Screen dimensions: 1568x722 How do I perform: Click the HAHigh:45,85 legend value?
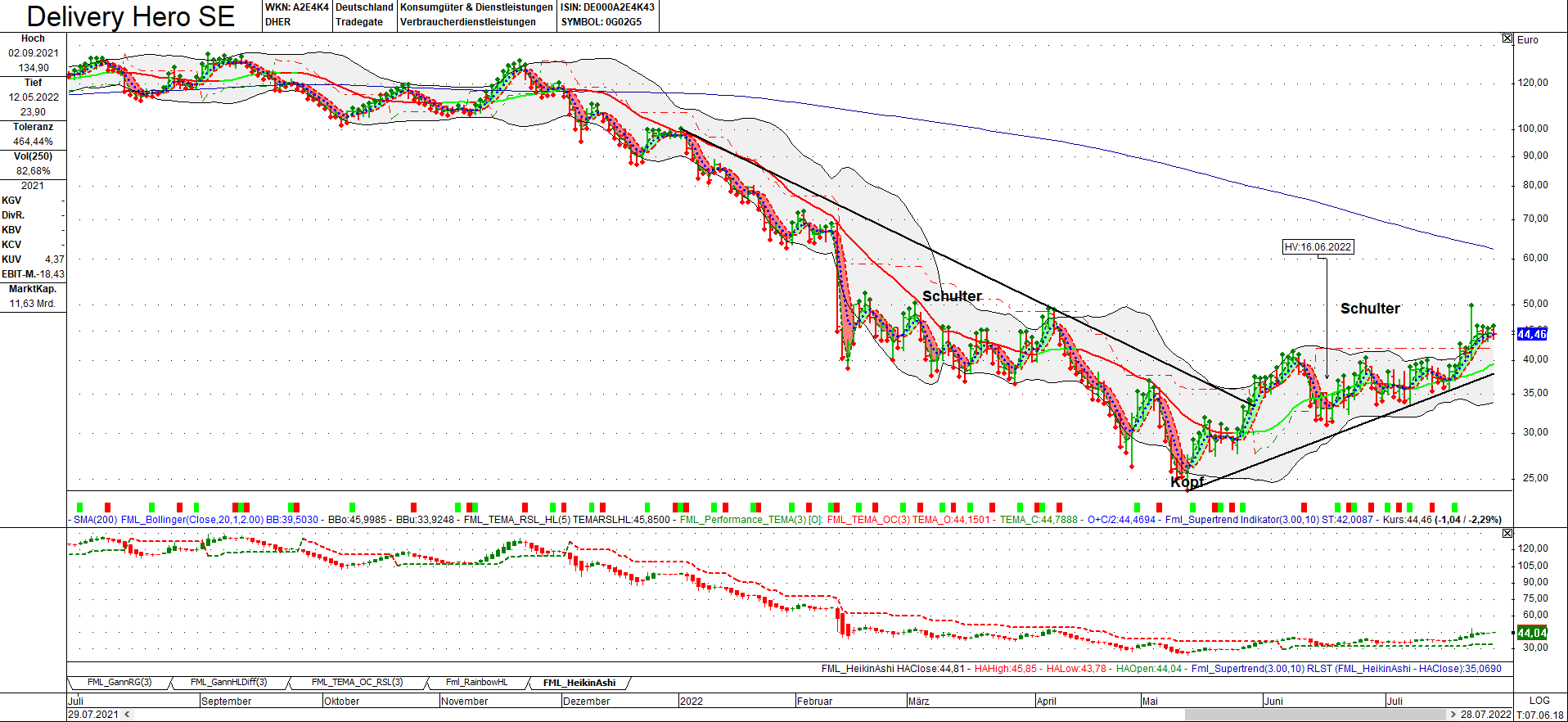pos(1006,669)
